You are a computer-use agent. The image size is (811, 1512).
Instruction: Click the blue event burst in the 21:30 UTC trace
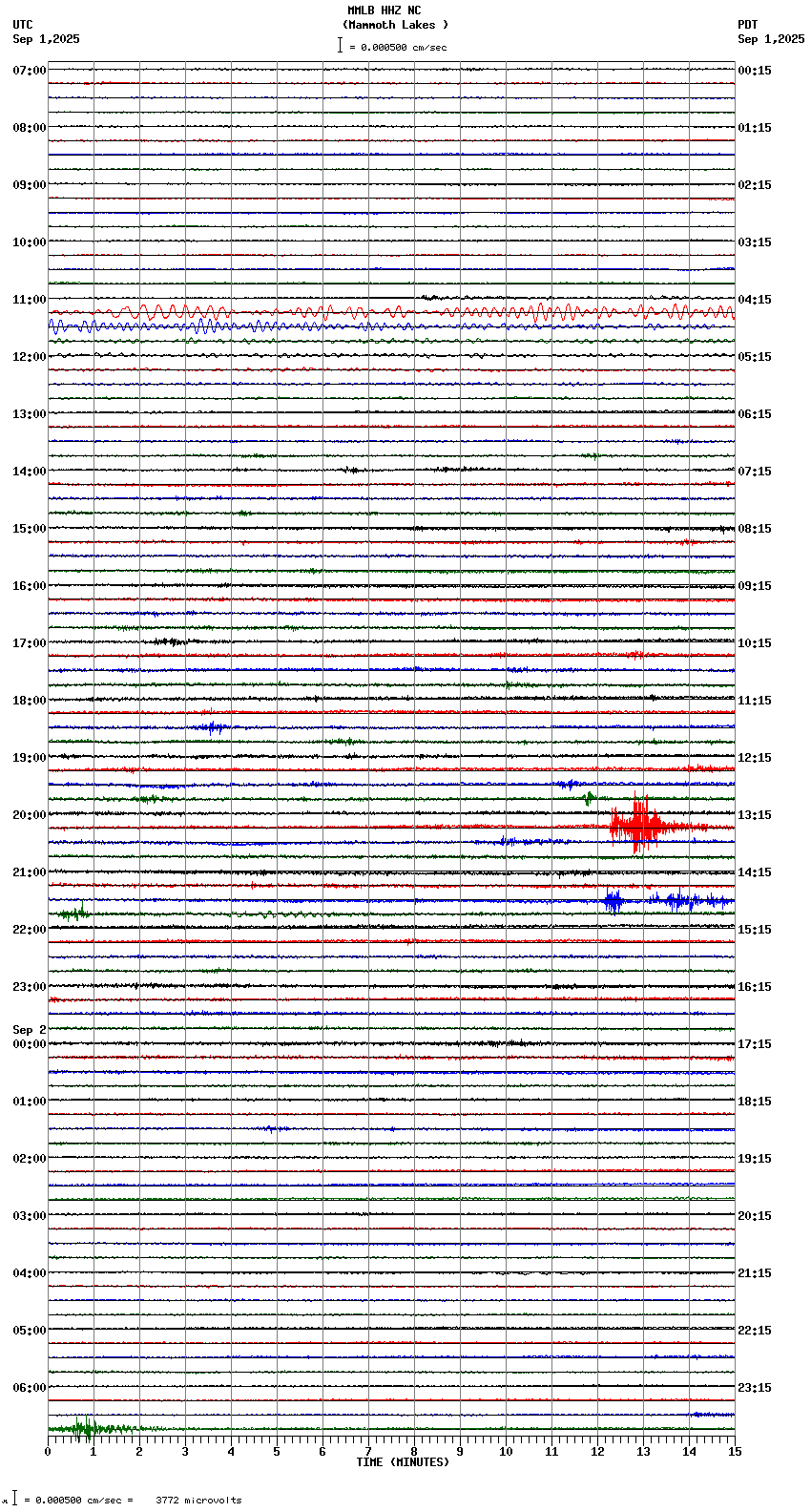coord(668,900)
